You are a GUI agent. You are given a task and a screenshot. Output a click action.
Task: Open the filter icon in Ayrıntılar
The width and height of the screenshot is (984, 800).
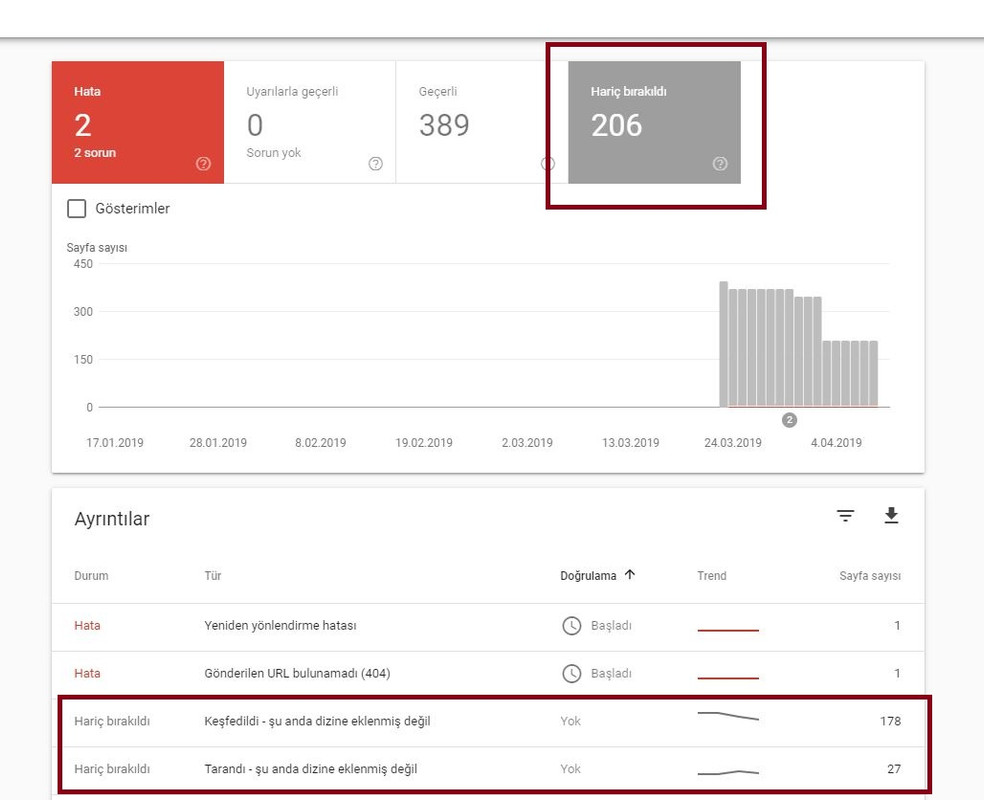coord(845,516)
